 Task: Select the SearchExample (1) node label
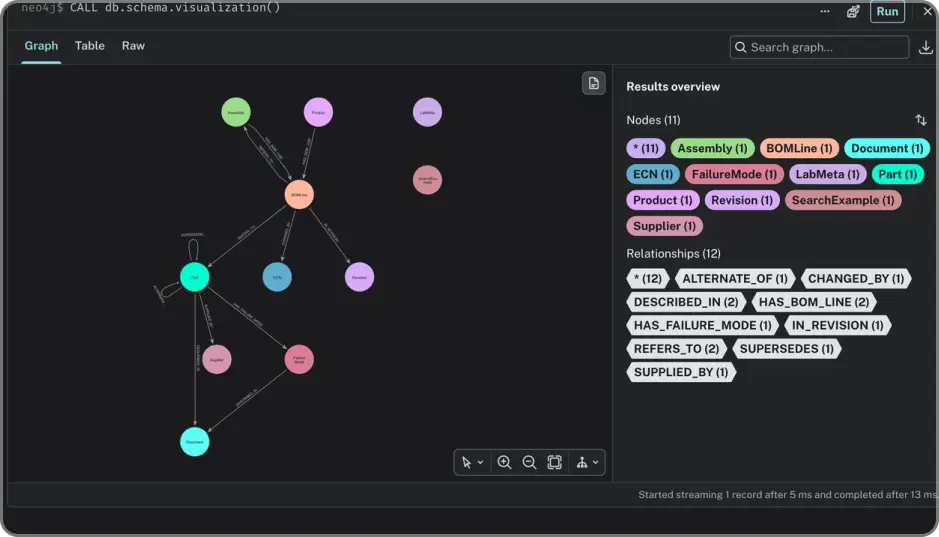pyautogui.click(x=843, y=200)
